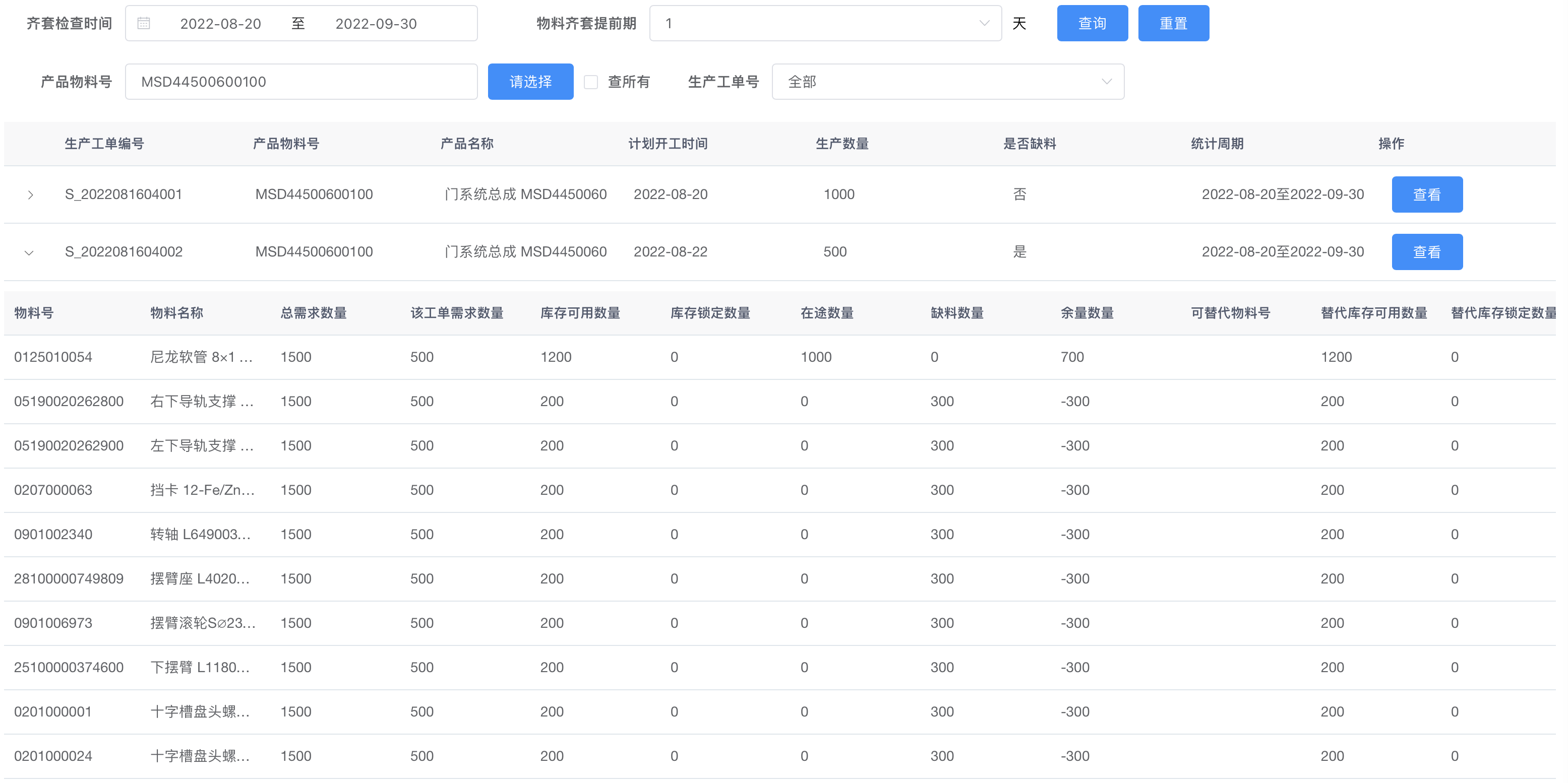Click the calendar icon in date range field

point(144,23)
